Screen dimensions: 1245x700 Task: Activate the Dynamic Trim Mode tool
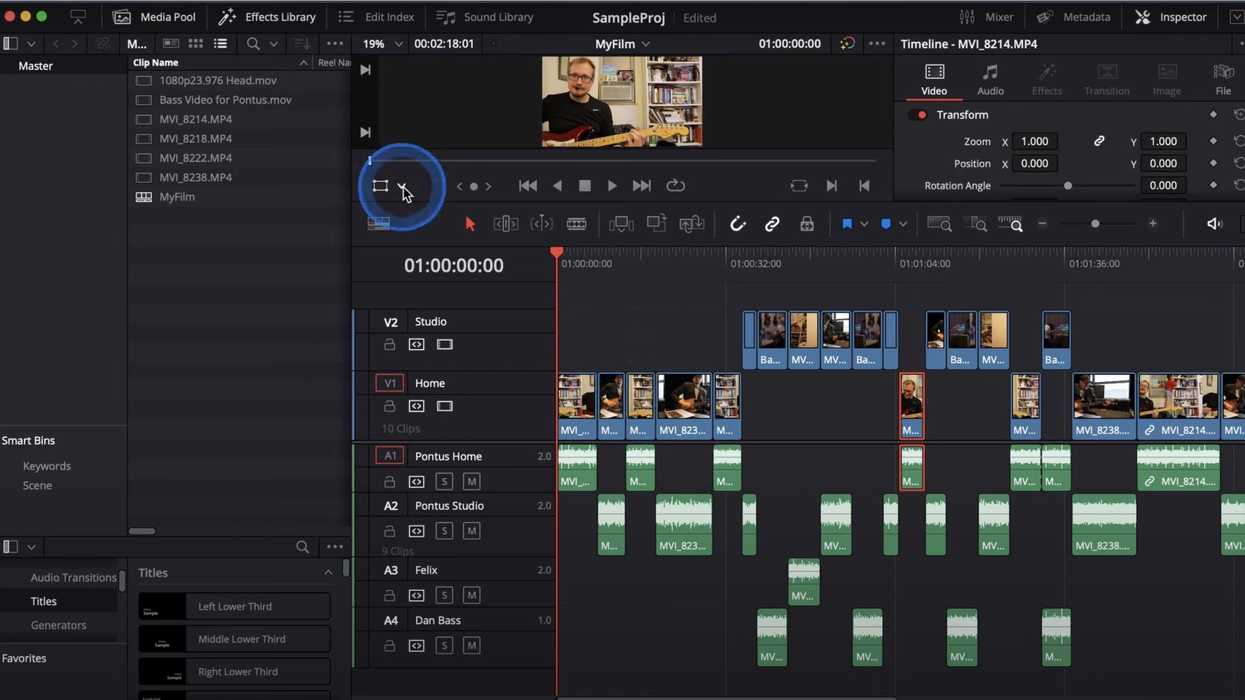coord(541,224)
